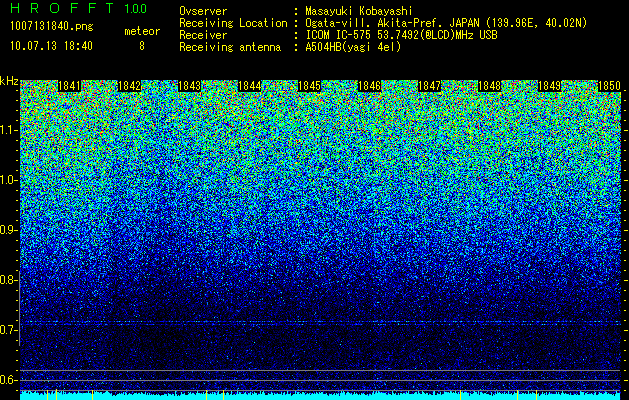Click the 'Receiver' field label
Viewport: 629px width, 400px height.
[203, 35]
